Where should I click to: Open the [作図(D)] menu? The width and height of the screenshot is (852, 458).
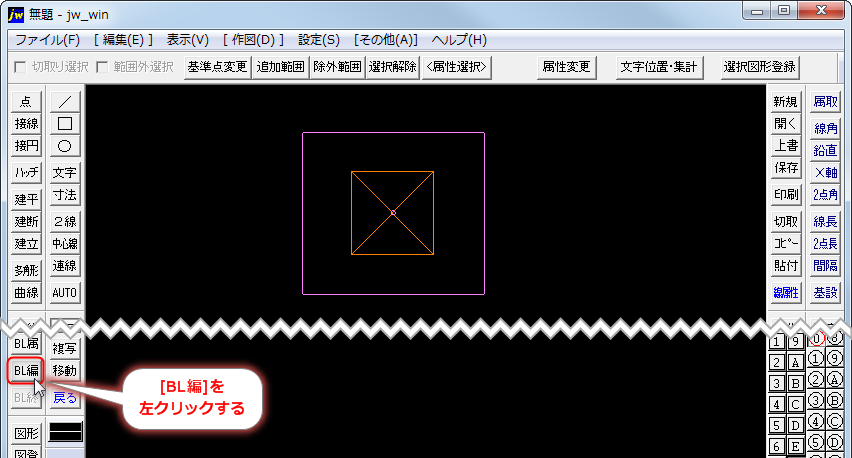[x=253, y=40]
